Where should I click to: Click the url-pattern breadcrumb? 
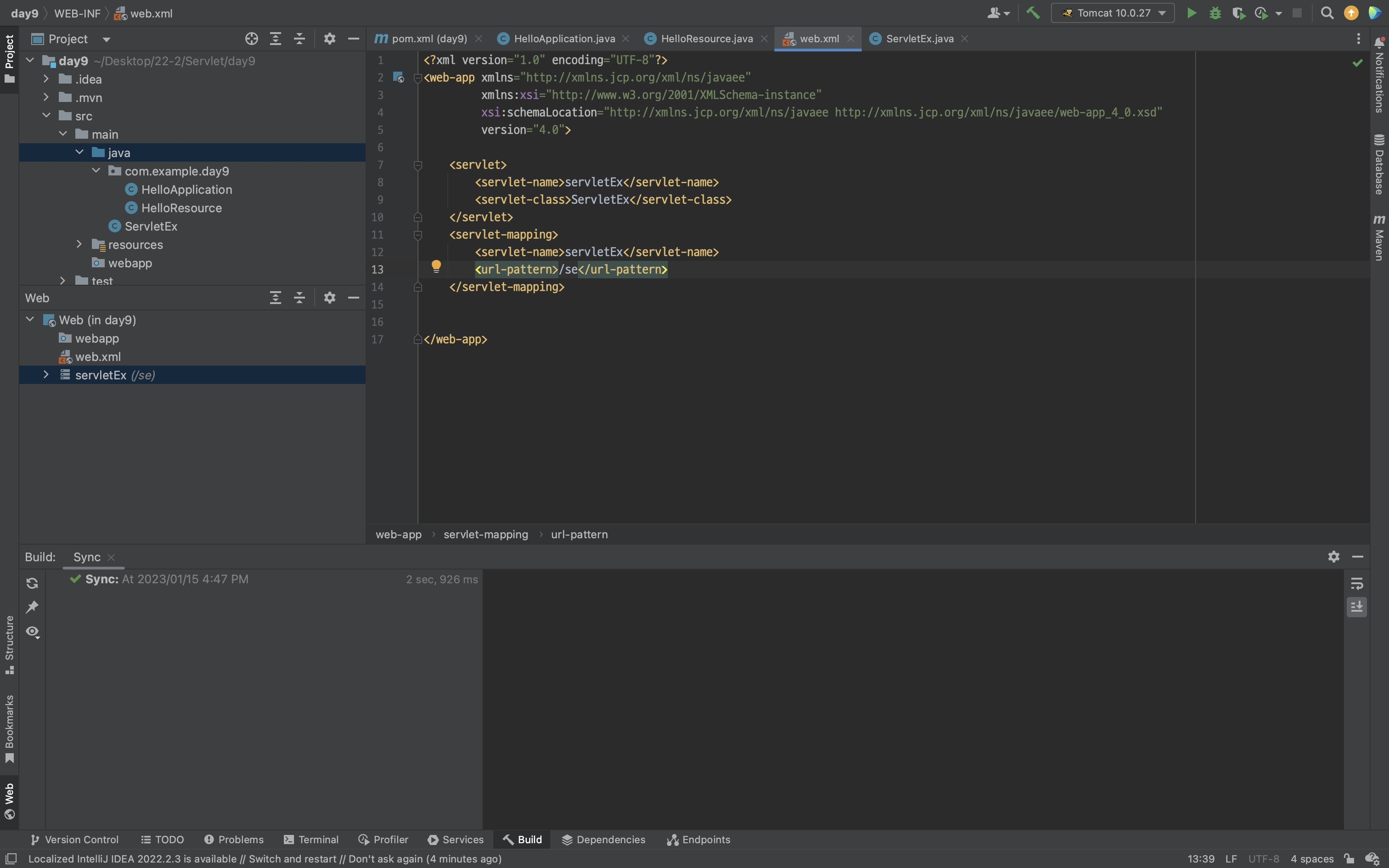pos(579,535)
